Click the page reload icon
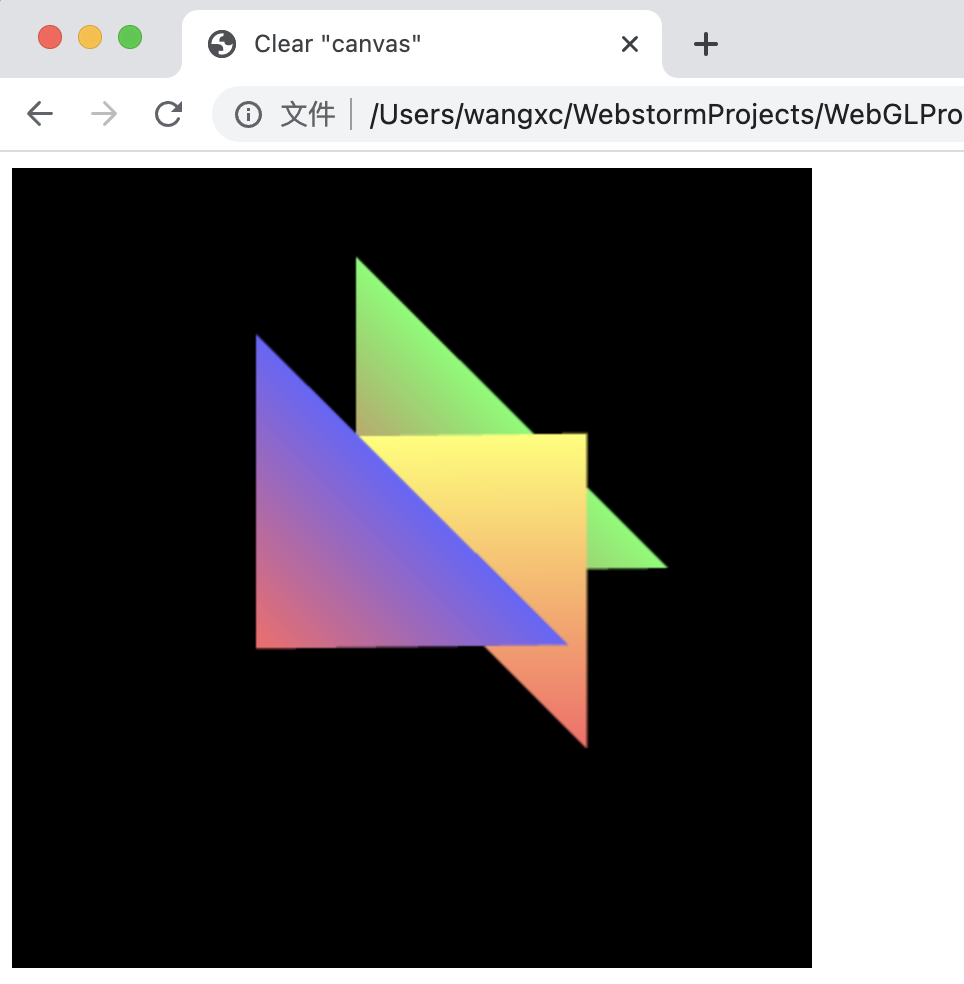The height and width of the screenshot is (984, 964). click(x=168, y=114)
